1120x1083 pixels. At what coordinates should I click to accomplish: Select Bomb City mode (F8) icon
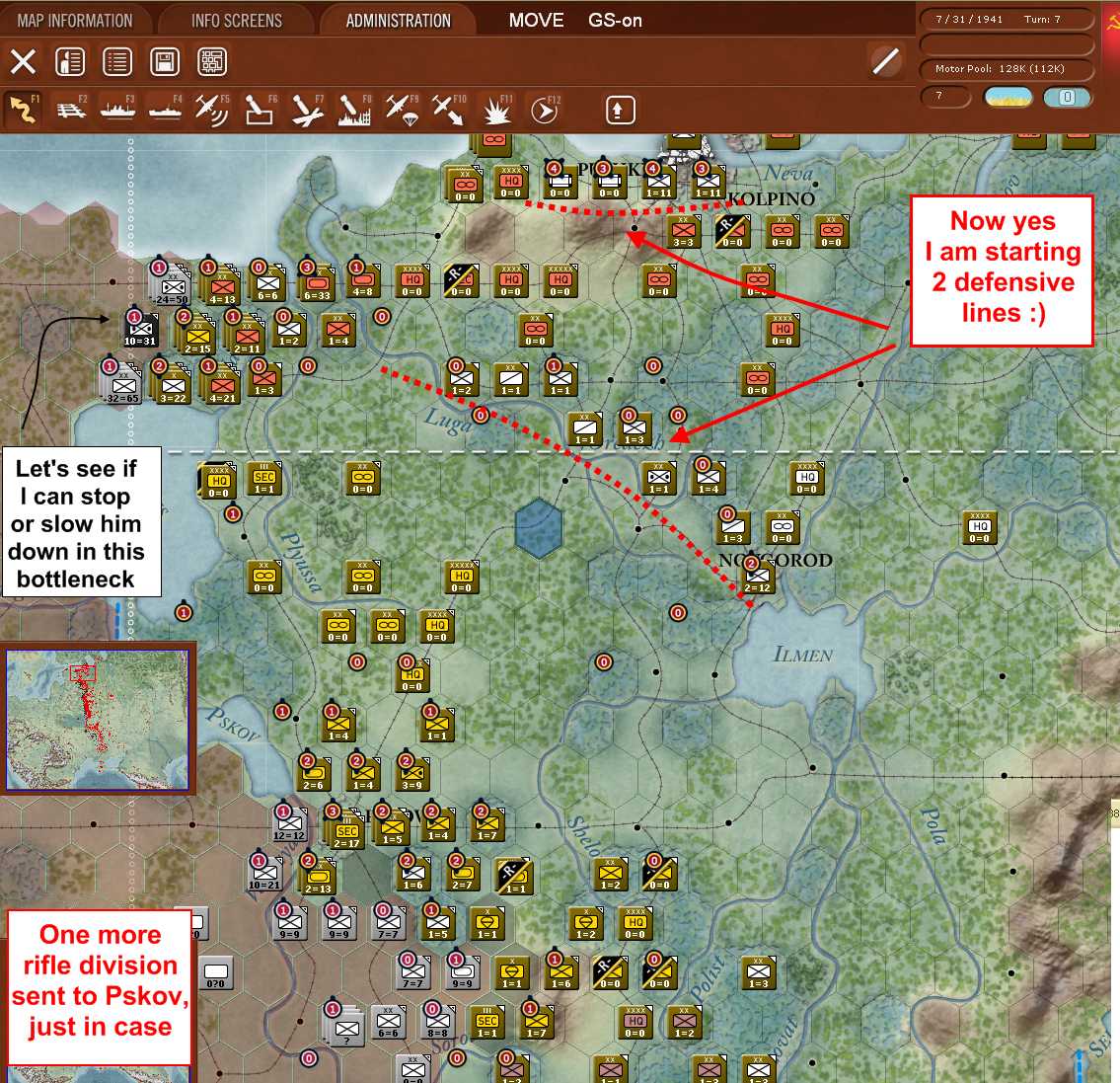coord(353,110)
